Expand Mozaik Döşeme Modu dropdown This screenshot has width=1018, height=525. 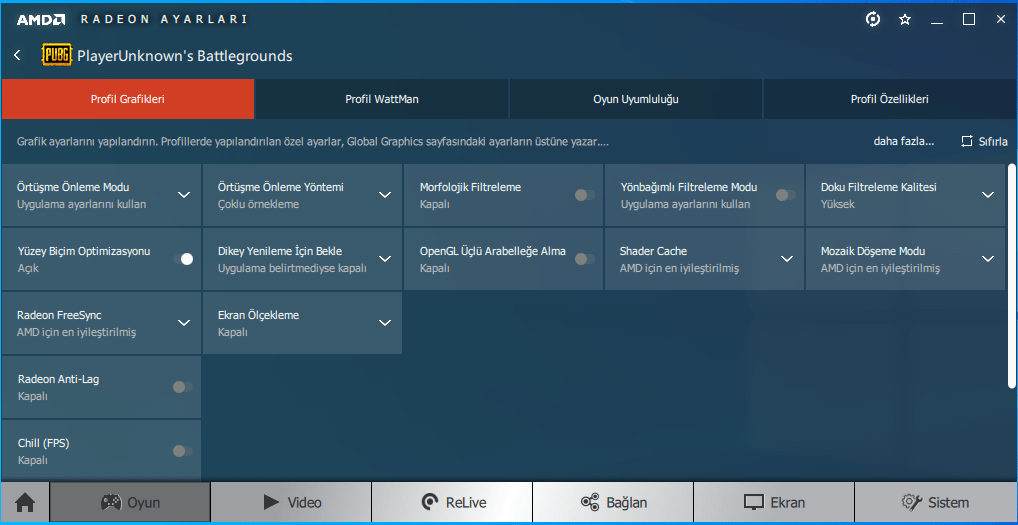(x=988, y=259)
